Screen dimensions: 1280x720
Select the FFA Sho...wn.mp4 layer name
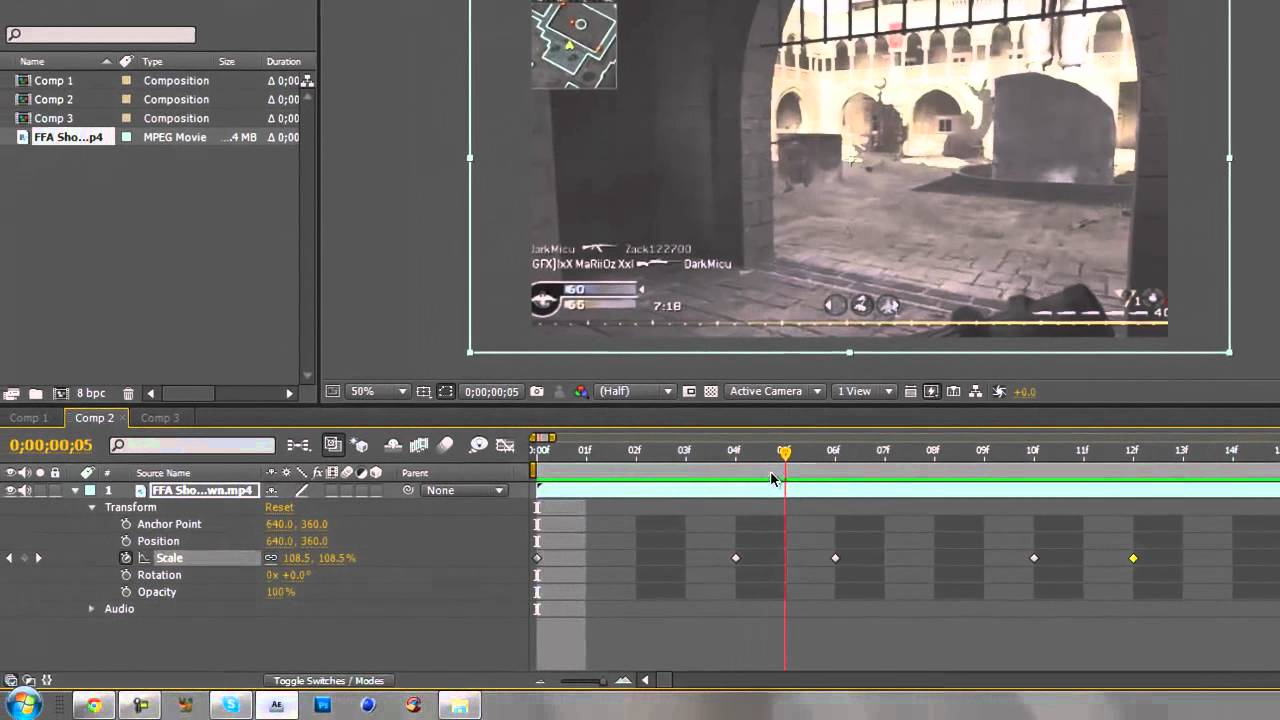204,490
